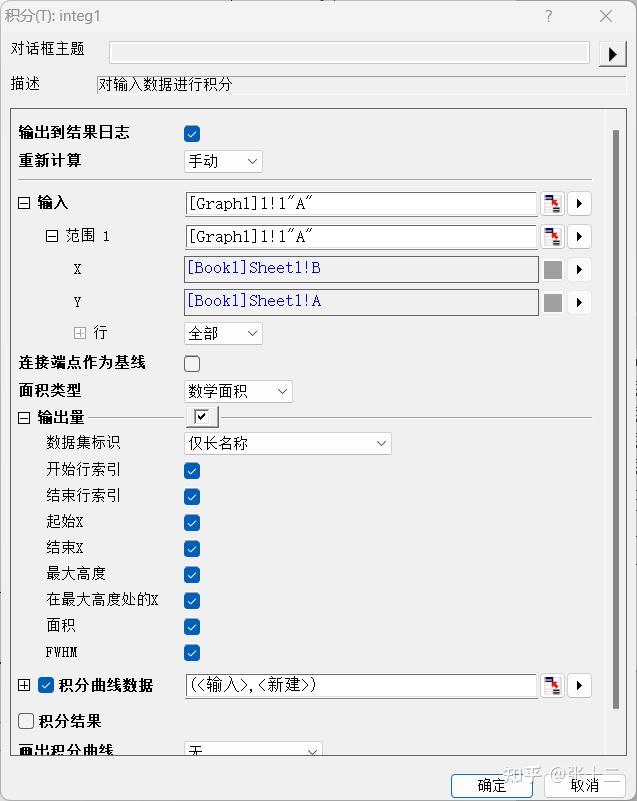This screenshot has height=801, width=637.
Task: Open the arrow flyout beside 积分曲线数据 field
Action: click(x=579, y=686)
